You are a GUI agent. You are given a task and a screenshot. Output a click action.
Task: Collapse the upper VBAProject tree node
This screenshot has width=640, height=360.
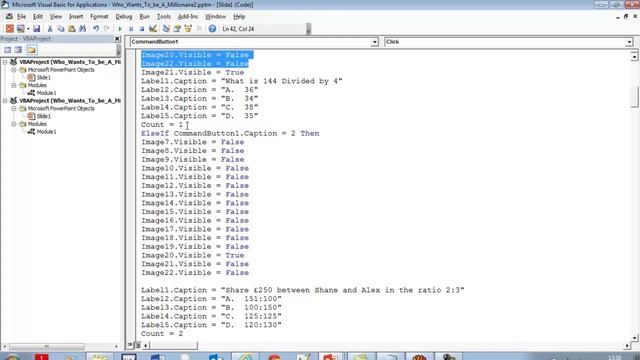tap(5, 62)
